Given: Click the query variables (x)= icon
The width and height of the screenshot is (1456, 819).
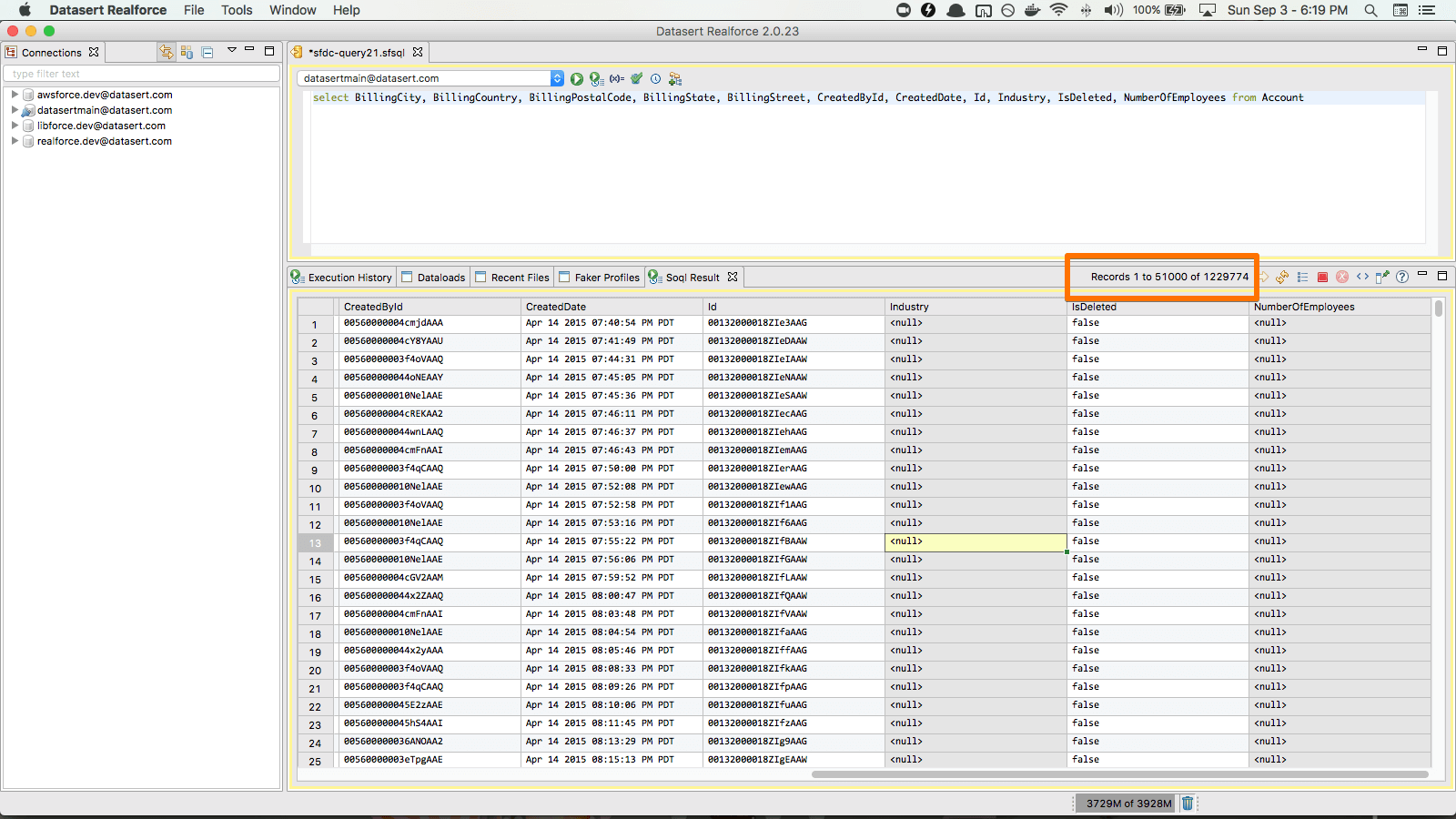Looking at the screenshot, I should 617,79.
